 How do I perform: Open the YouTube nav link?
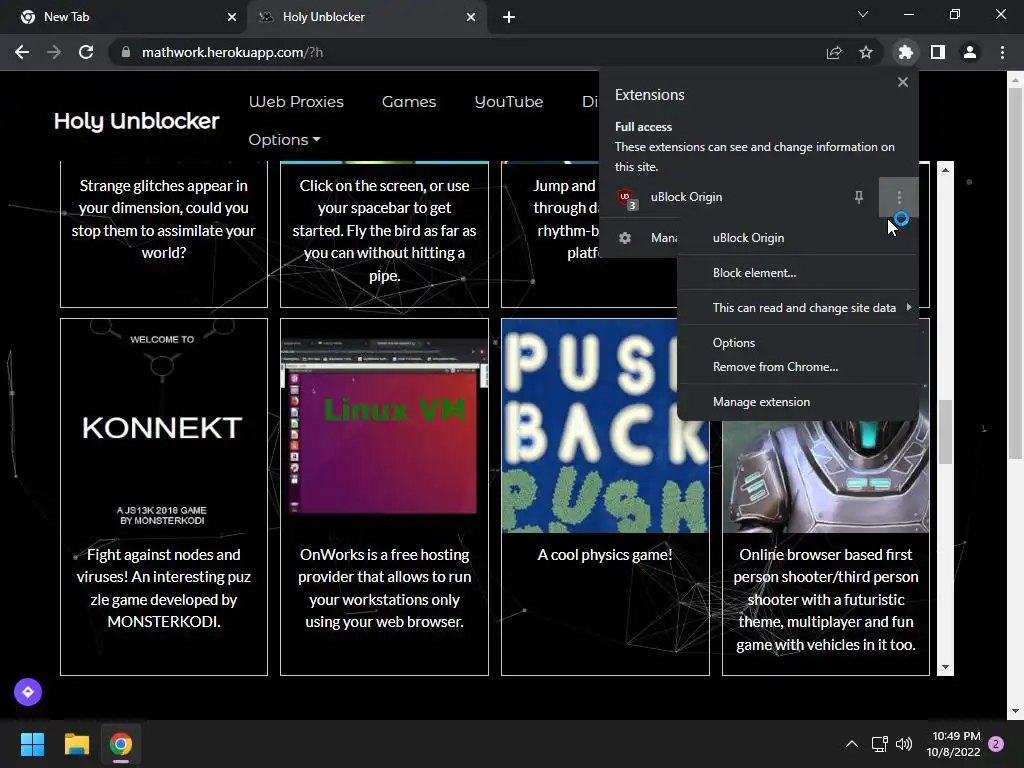click(x=509, y=102)
